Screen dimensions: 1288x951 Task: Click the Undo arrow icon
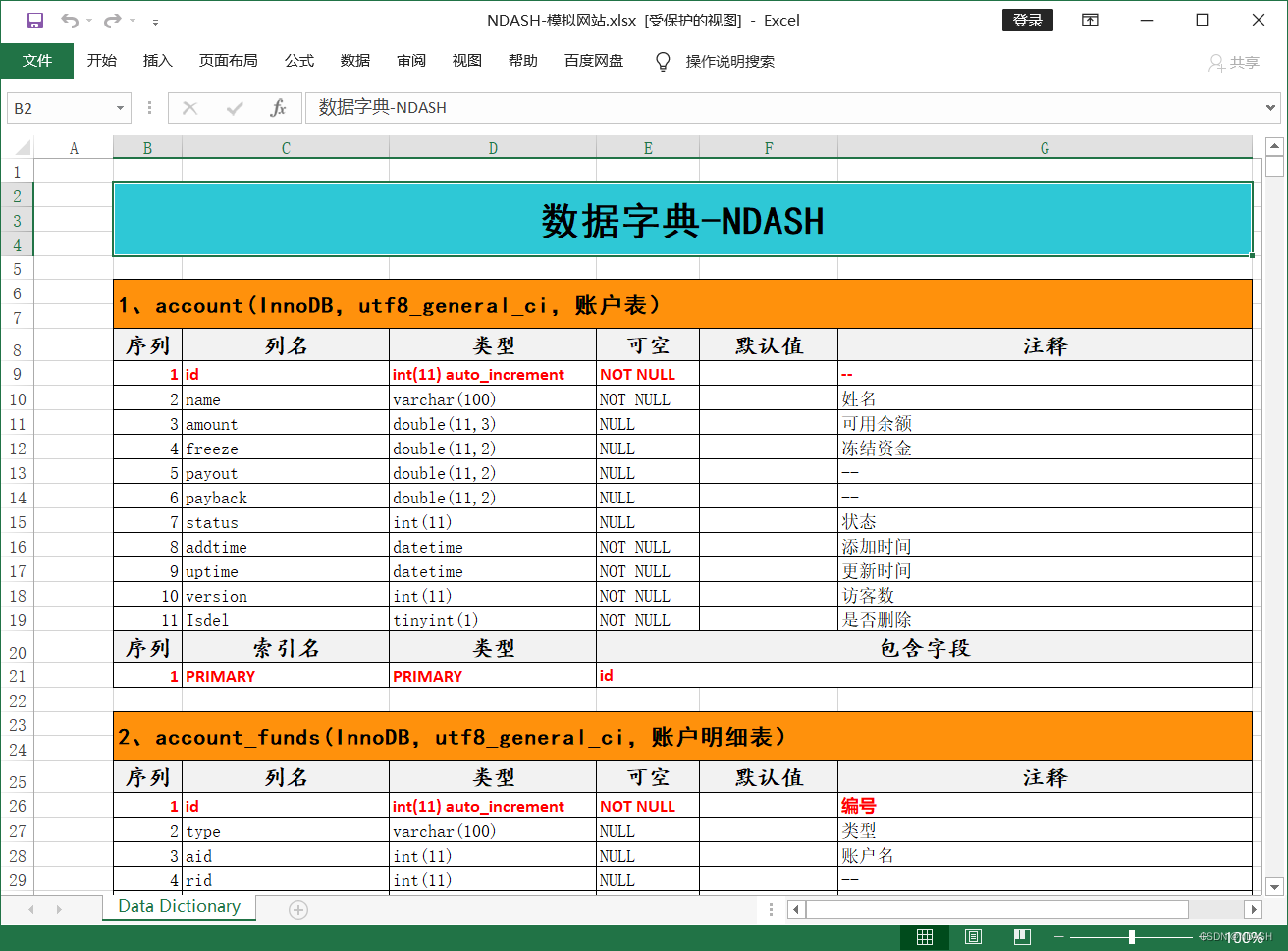click(x=69, y=20)
